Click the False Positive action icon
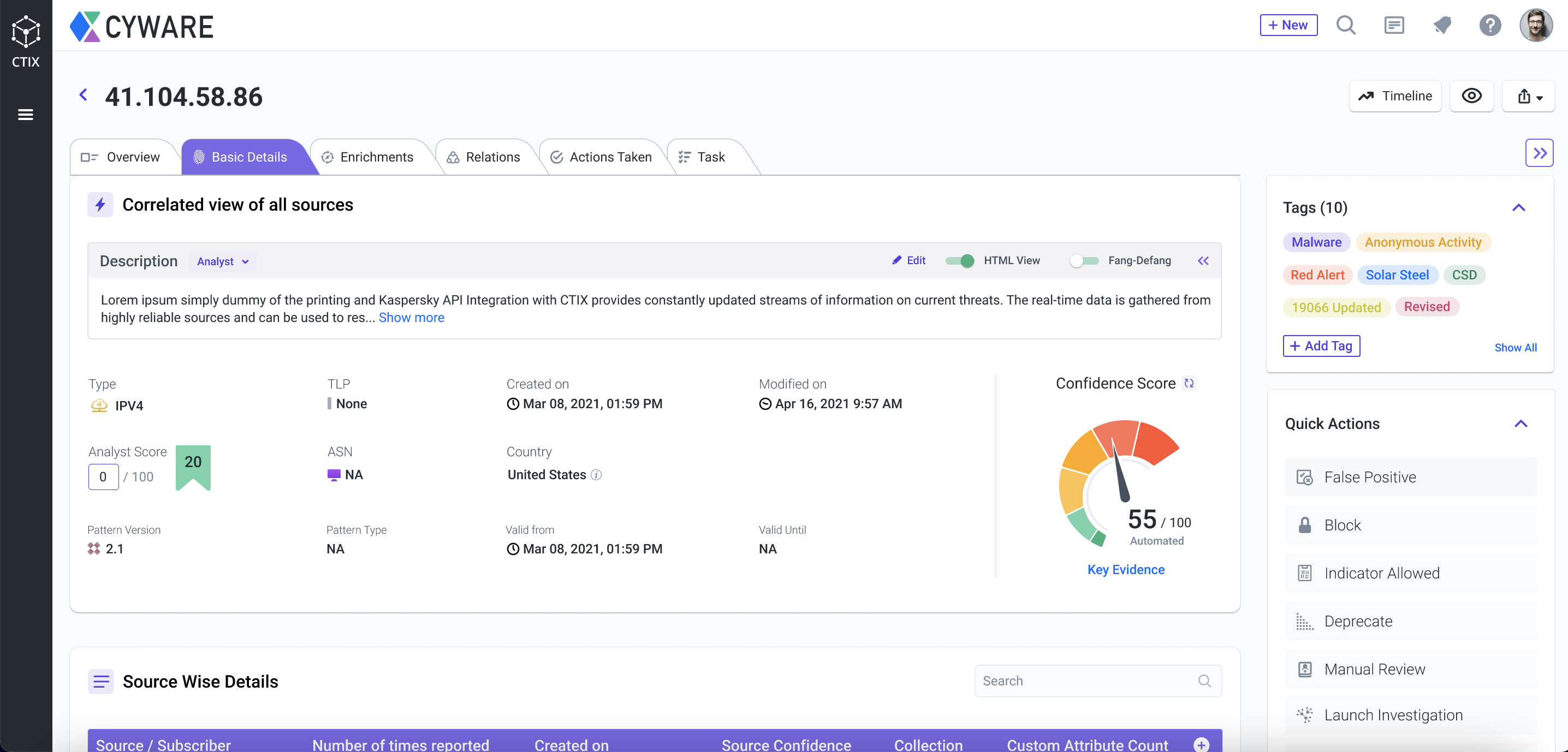This screenshot has height=752, width=1568. pyautogui.click(x=1304, y=476)
